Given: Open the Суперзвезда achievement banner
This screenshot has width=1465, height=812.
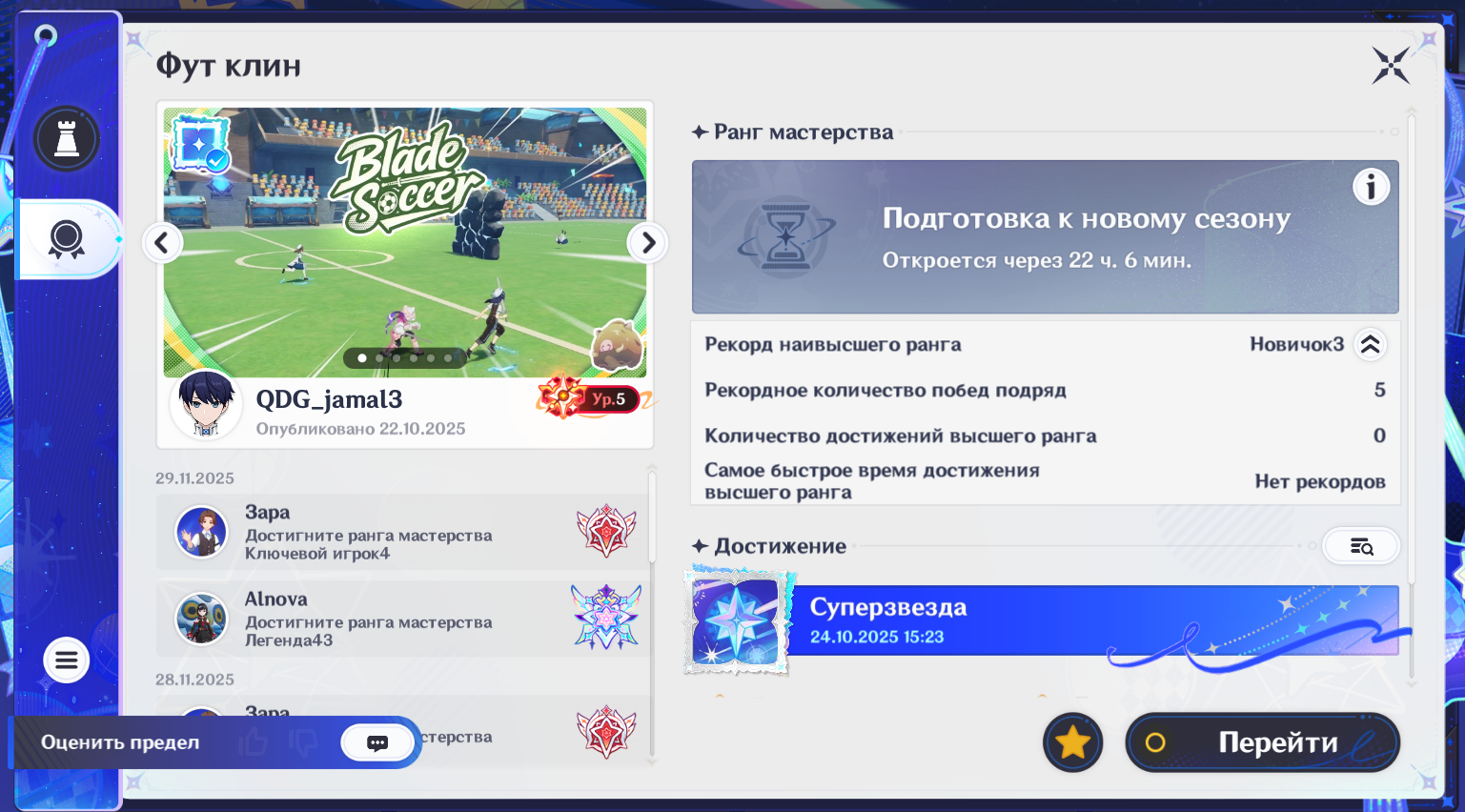Looking at the screenshot, I should coord(1044,620).
